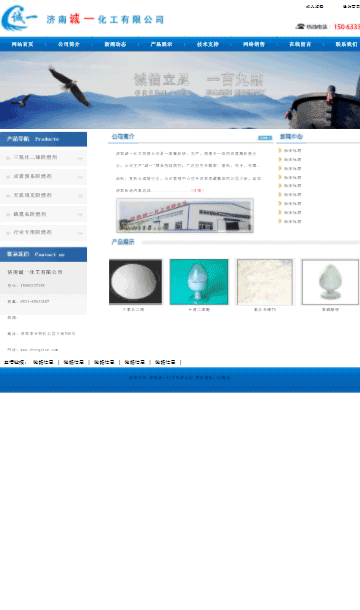Open the 公司简介 navigation item

[69, 44]
